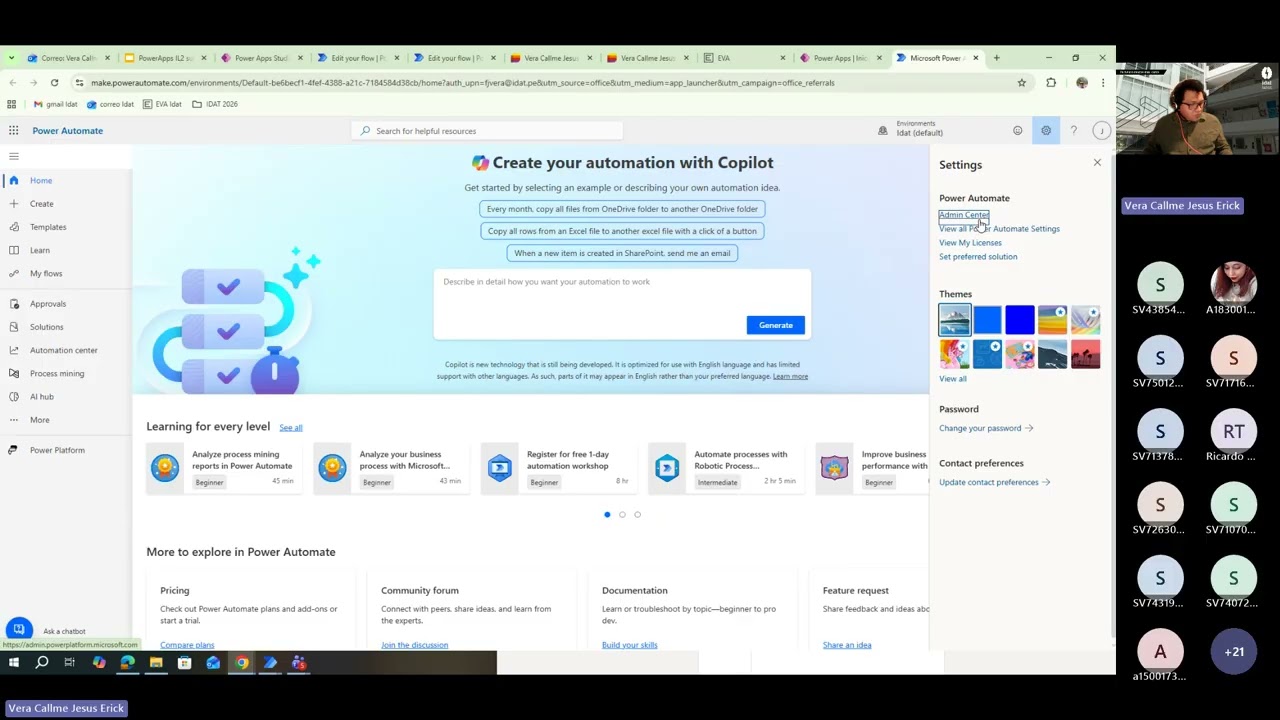
Task: Click the Build your skills link
Action: tap(629, 645)
